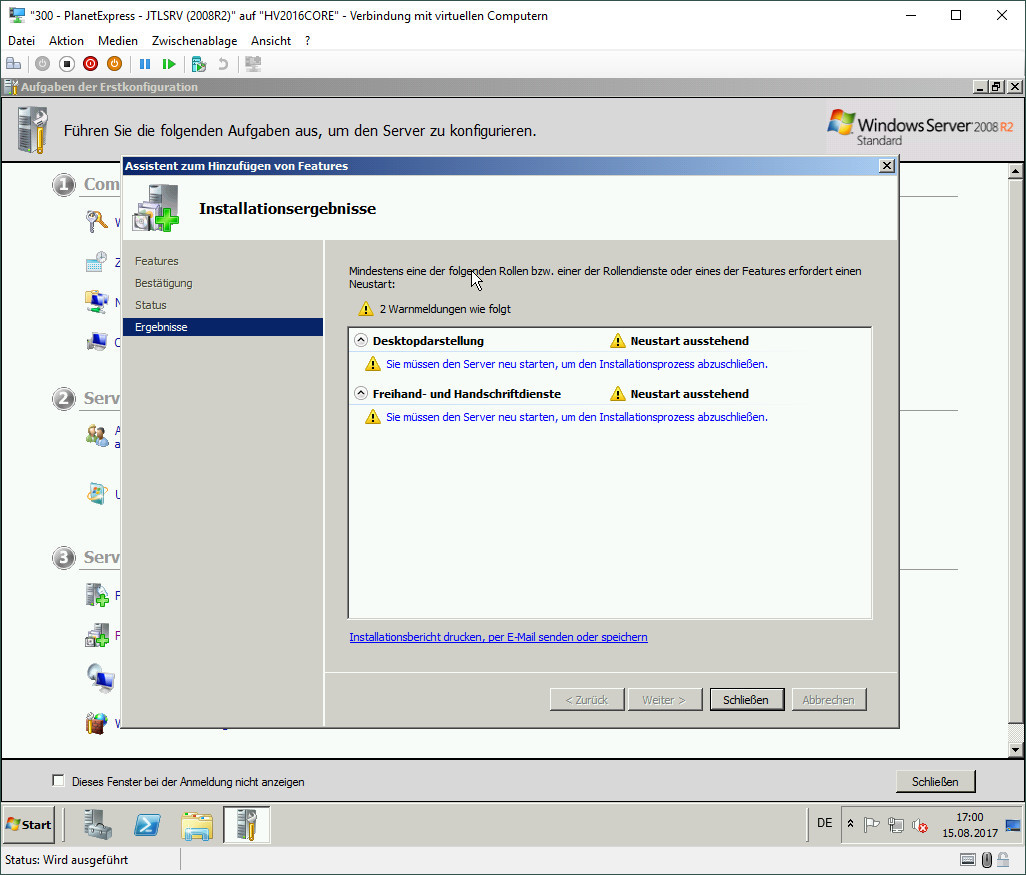Check 'Dieses Fenster bei der Anmeldung nicht anzeigen'
1026x875 pixels.
pos(58,781)
